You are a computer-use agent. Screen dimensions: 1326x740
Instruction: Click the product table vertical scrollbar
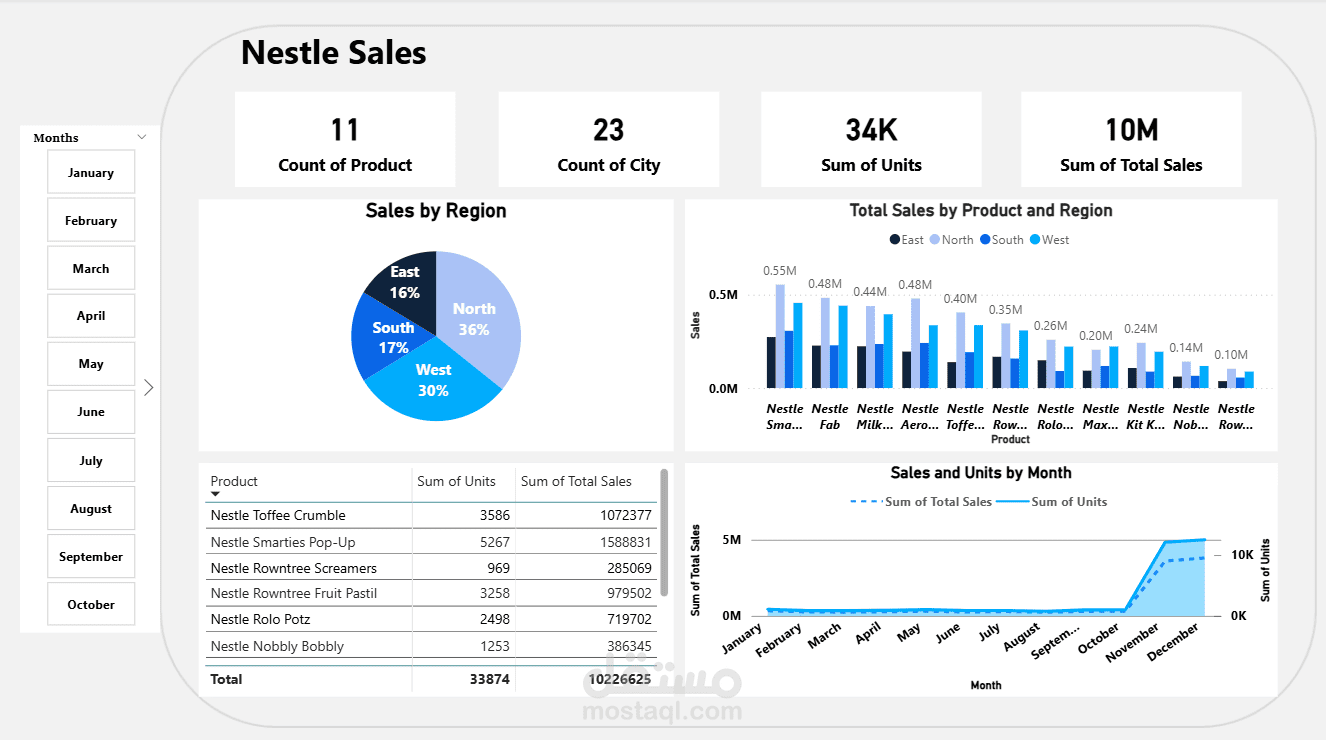tap(663, 530)
